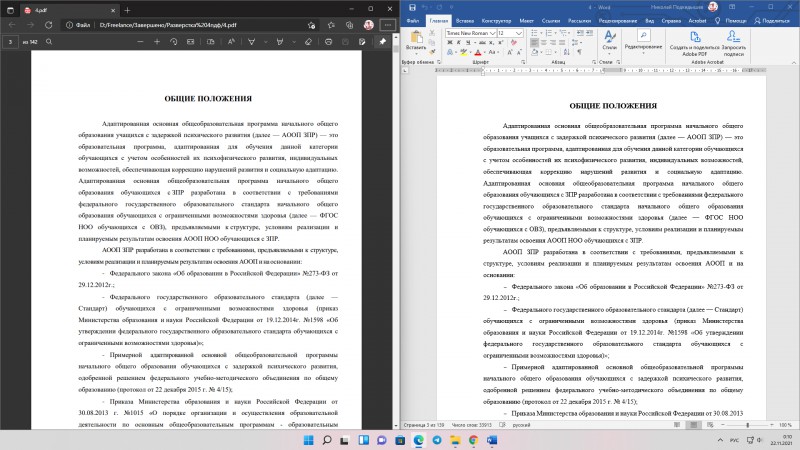Switch to the Word Acrobat tab

[x=697, y=21]
